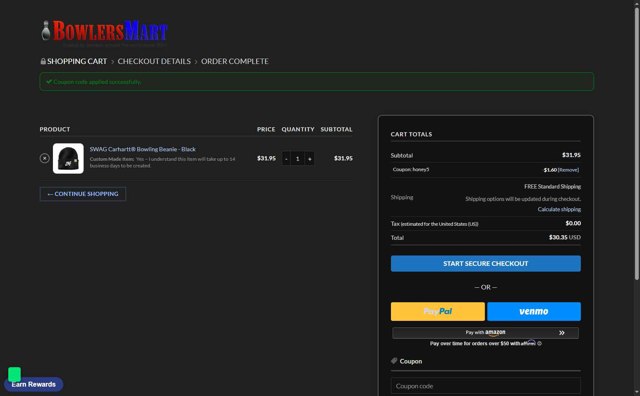This screenshot has width=640, height=396.
Task: Open the Shopping Cart breadcrumb step
Action: [x=77, y=61]
